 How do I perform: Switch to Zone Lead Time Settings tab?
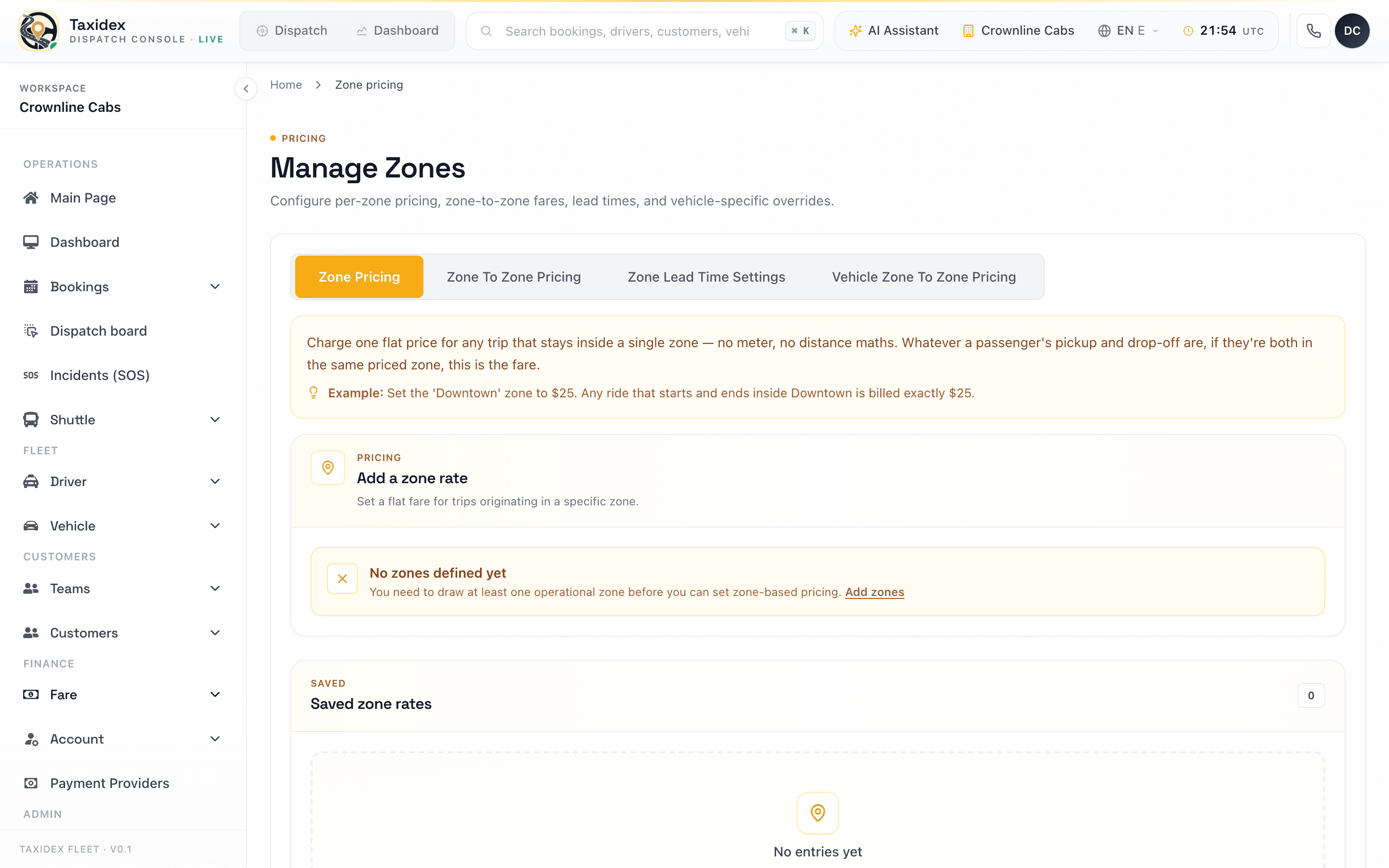[x=706, y=277]
